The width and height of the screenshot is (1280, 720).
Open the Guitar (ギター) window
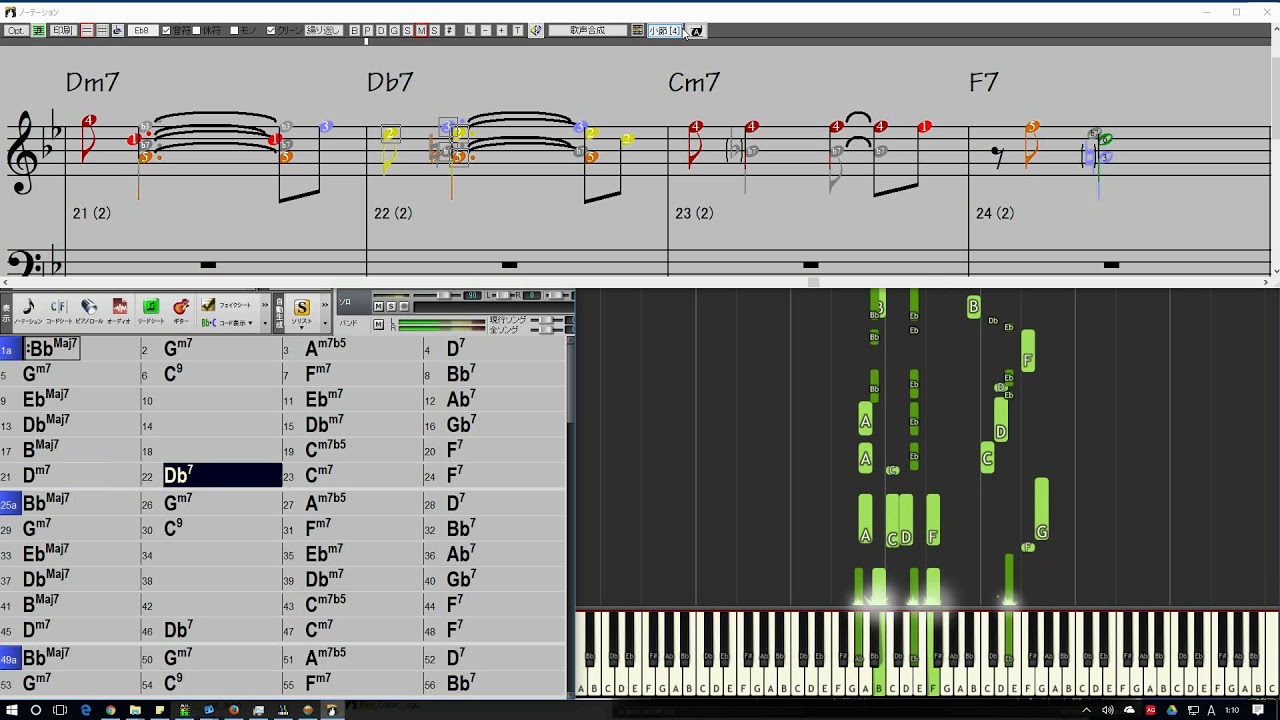pyautogui.click(x=181, y=312)
